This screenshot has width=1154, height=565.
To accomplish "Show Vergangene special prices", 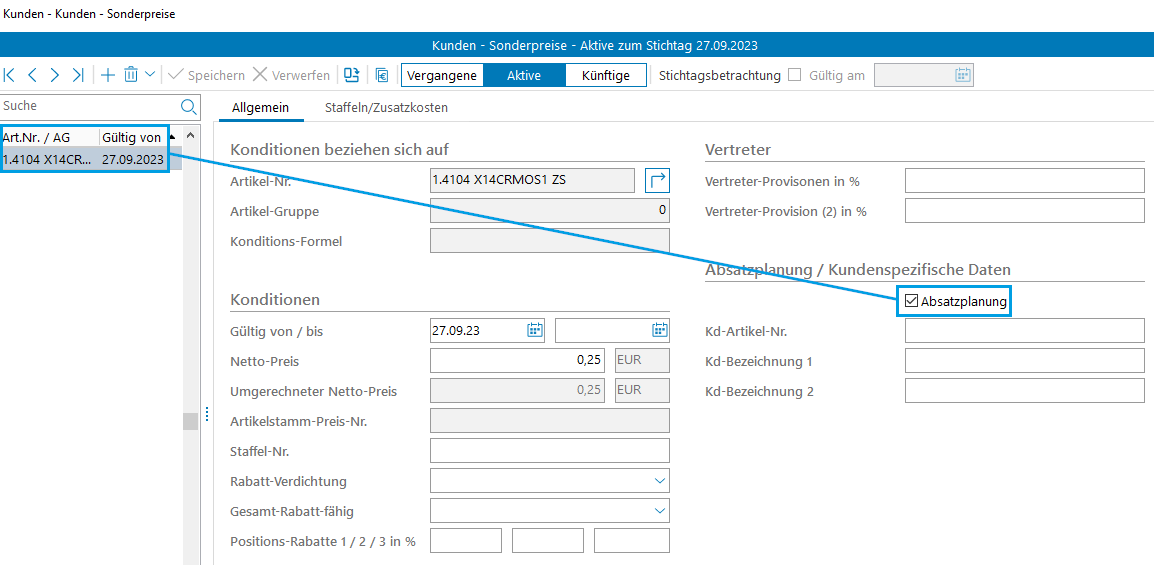I will (442, 75).
